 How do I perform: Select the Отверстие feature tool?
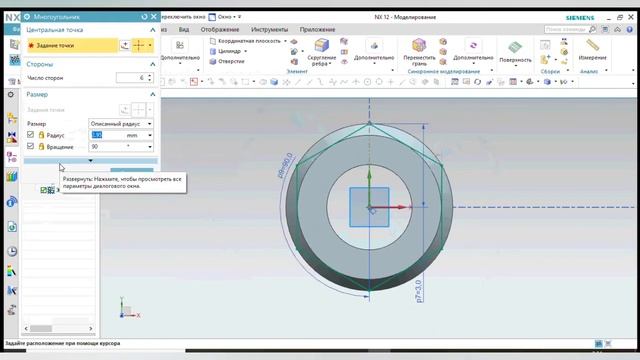[227, 61]
